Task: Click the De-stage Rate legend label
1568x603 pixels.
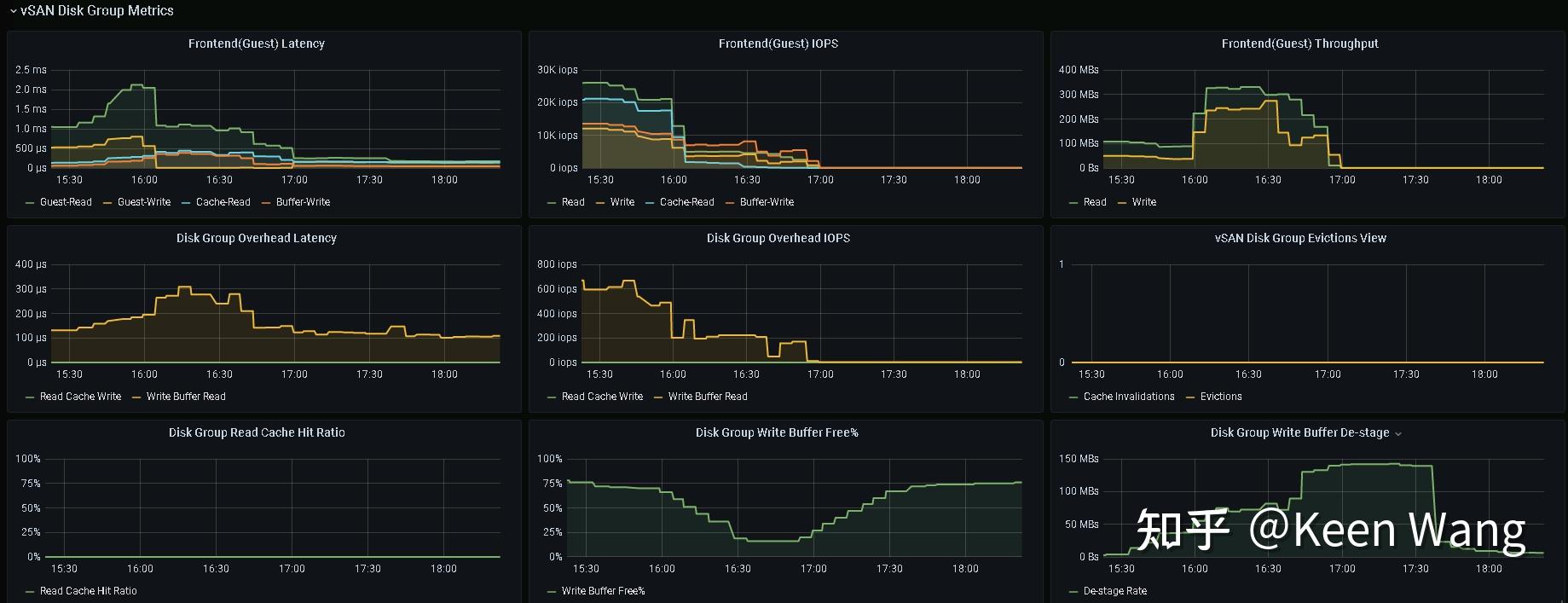Action: (1114, 591)
